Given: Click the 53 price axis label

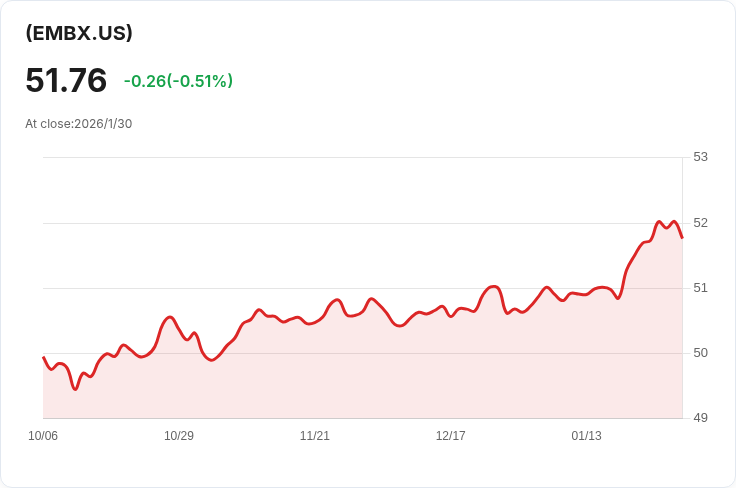Looking at the screenshot, I should 700,157.
